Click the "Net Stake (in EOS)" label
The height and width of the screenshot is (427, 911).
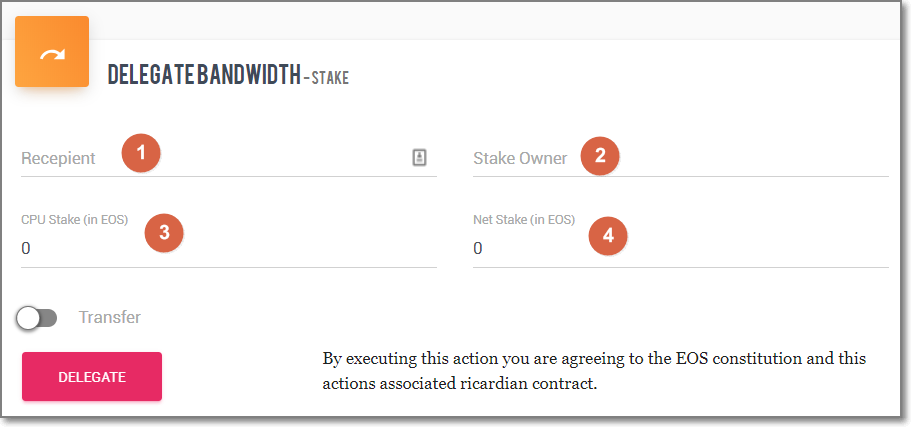click(524, 219)
